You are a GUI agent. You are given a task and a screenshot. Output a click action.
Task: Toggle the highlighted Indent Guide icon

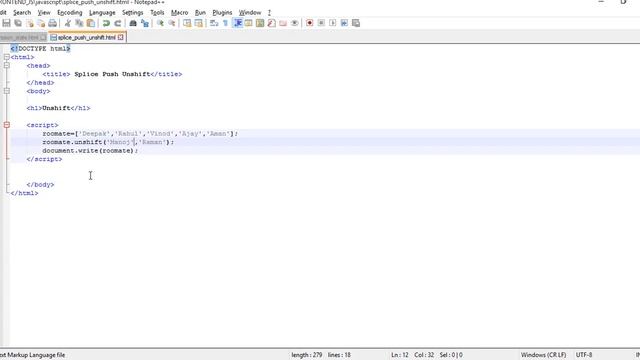pos(238,23)
